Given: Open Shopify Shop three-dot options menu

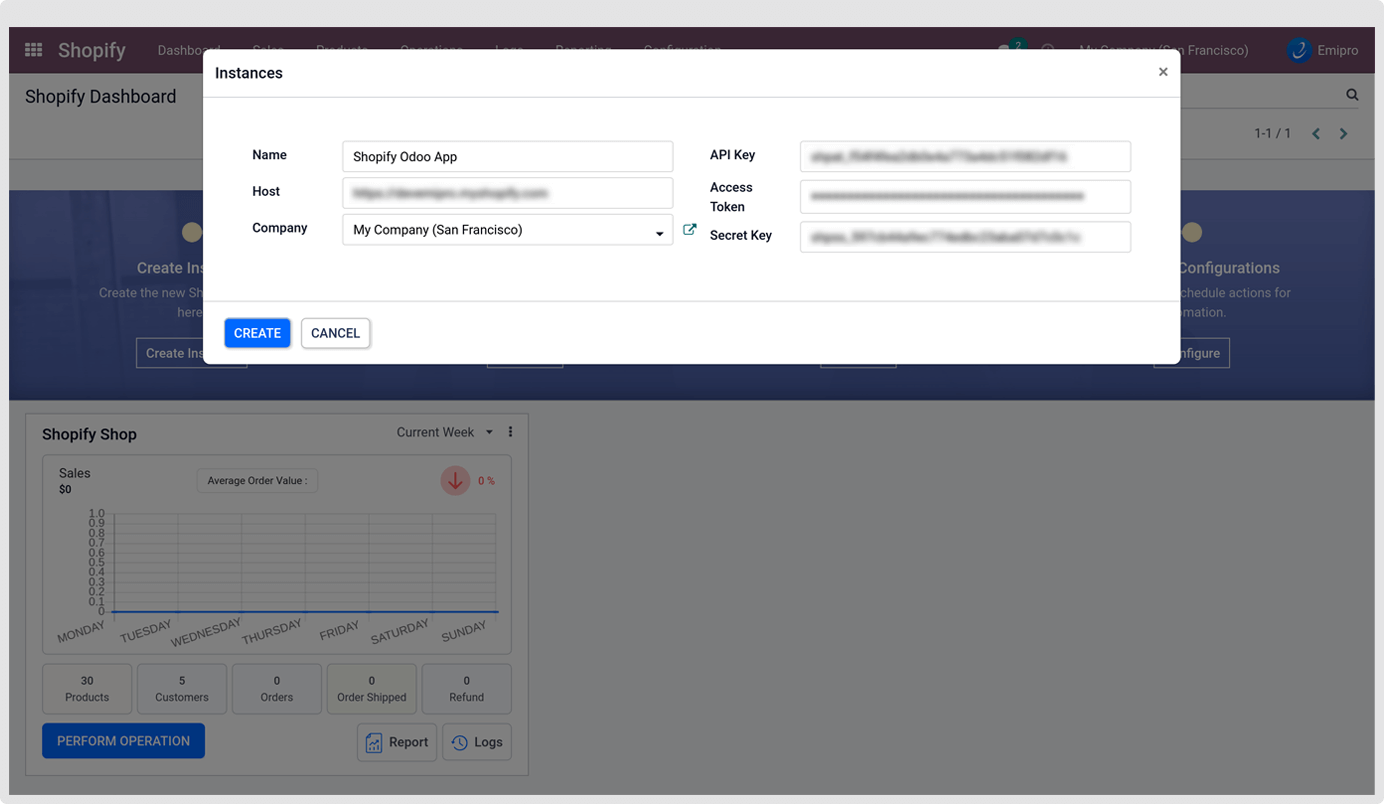Looking at the screenshot, I should pyautogui.click(x=510, y=432).
